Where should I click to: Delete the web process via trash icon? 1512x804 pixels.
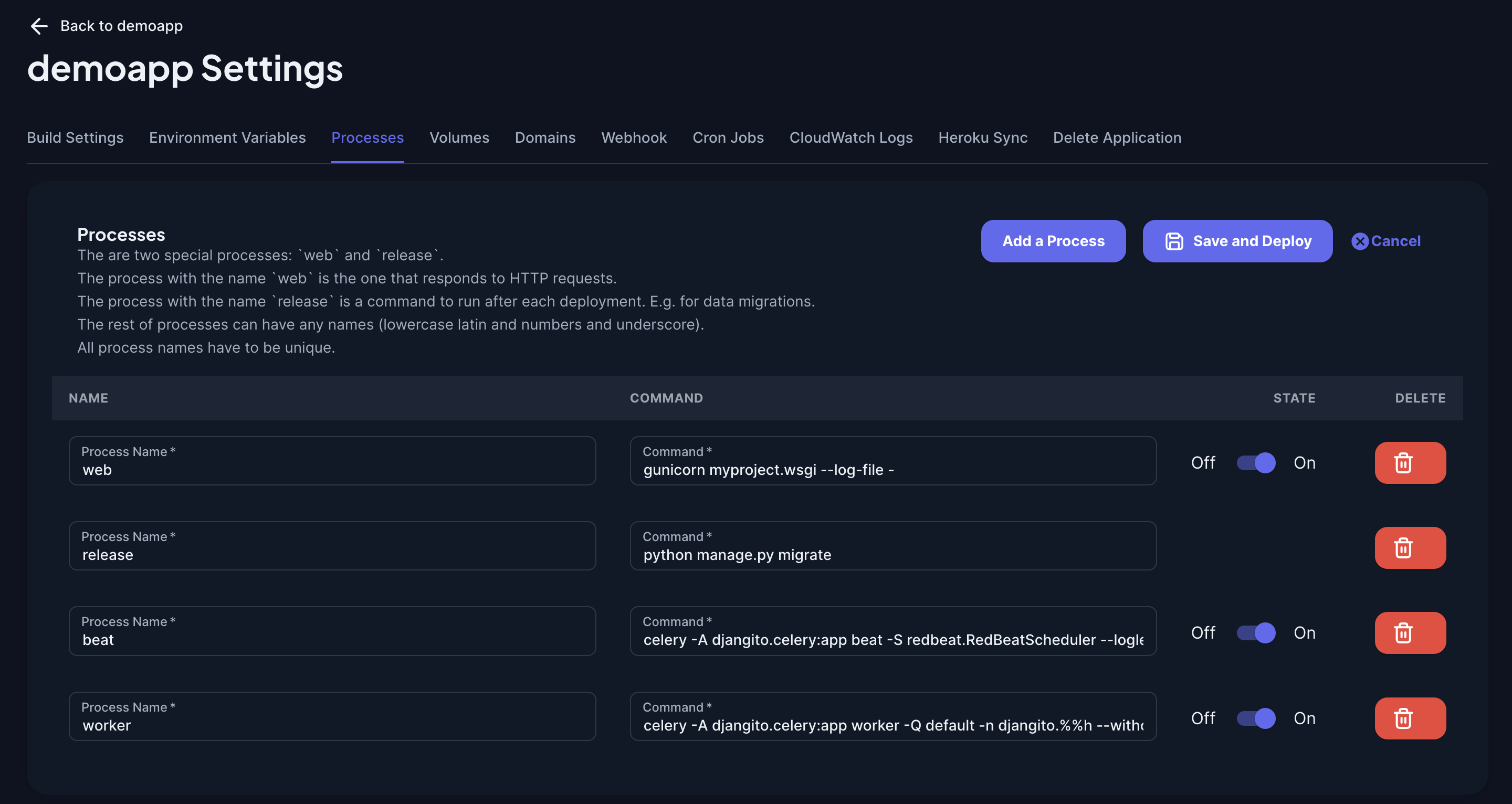coord(1410,462)
